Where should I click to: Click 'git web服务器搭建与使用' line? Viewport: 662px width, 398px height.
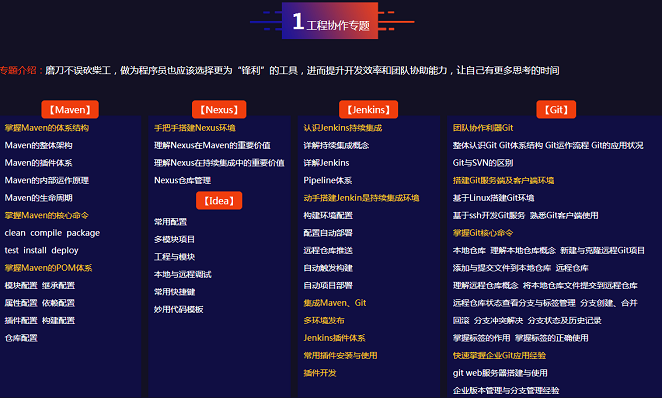(x=500, y=373)
